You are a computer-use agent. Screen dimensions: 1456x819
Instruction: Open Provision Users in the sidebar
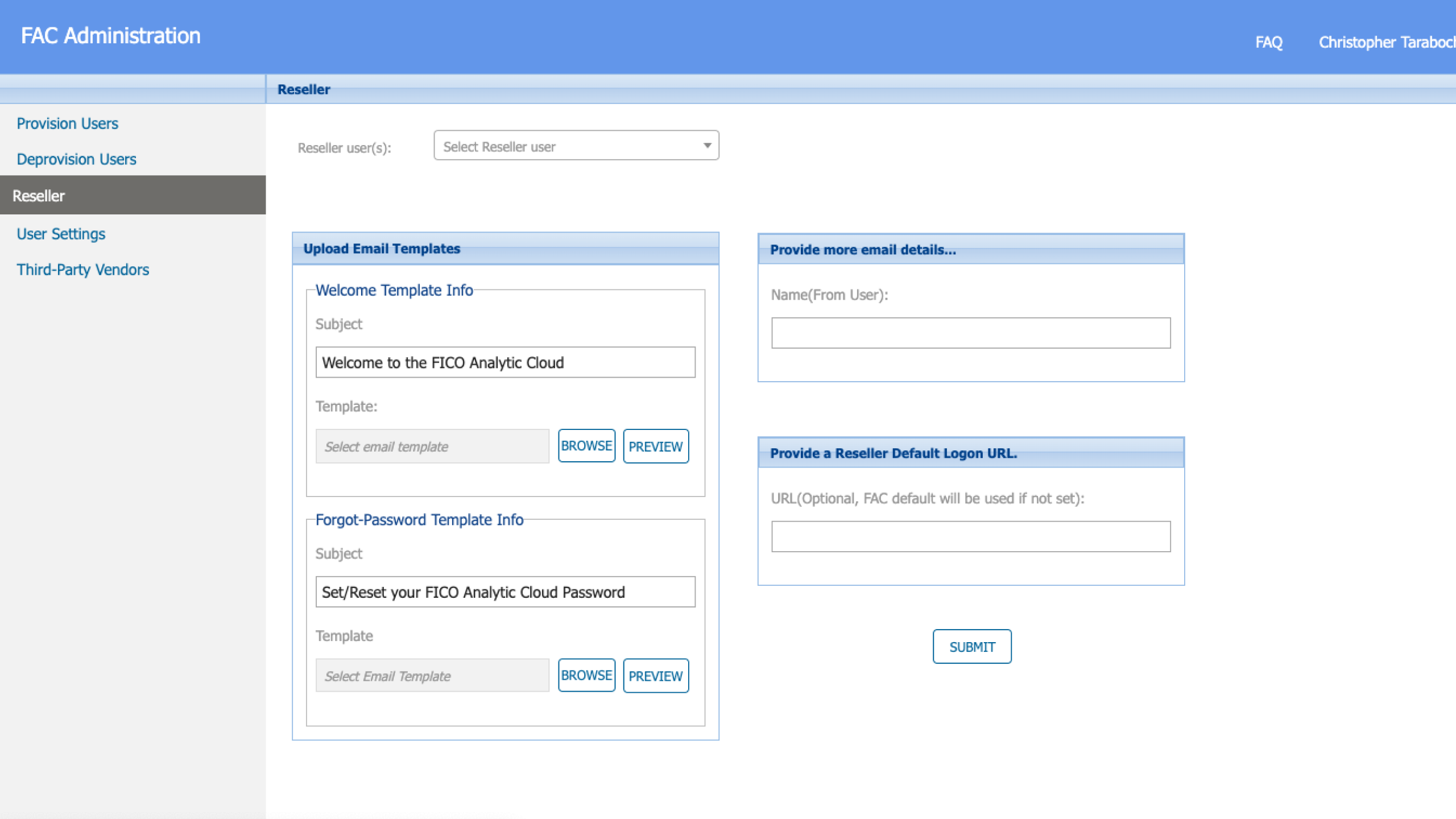(67, 123)
